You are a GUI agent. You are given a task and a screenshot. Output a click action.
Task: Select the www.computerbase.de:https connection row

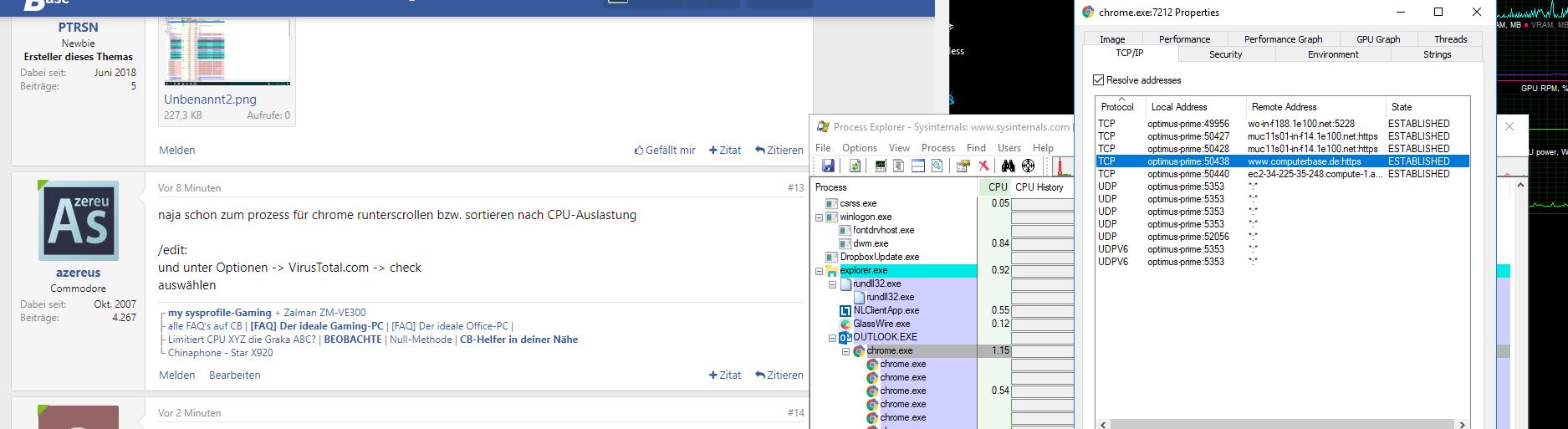1282,161
